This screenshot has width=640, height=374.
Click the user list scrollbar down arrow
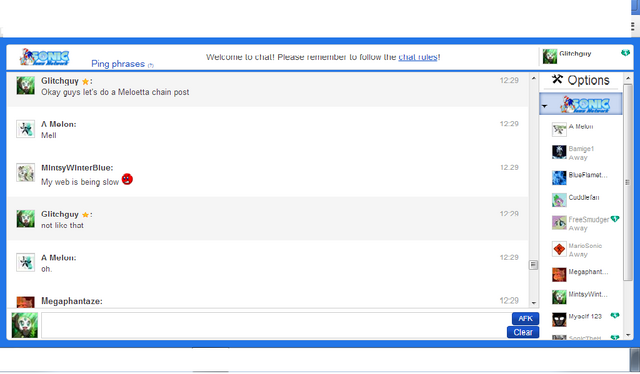628,335
